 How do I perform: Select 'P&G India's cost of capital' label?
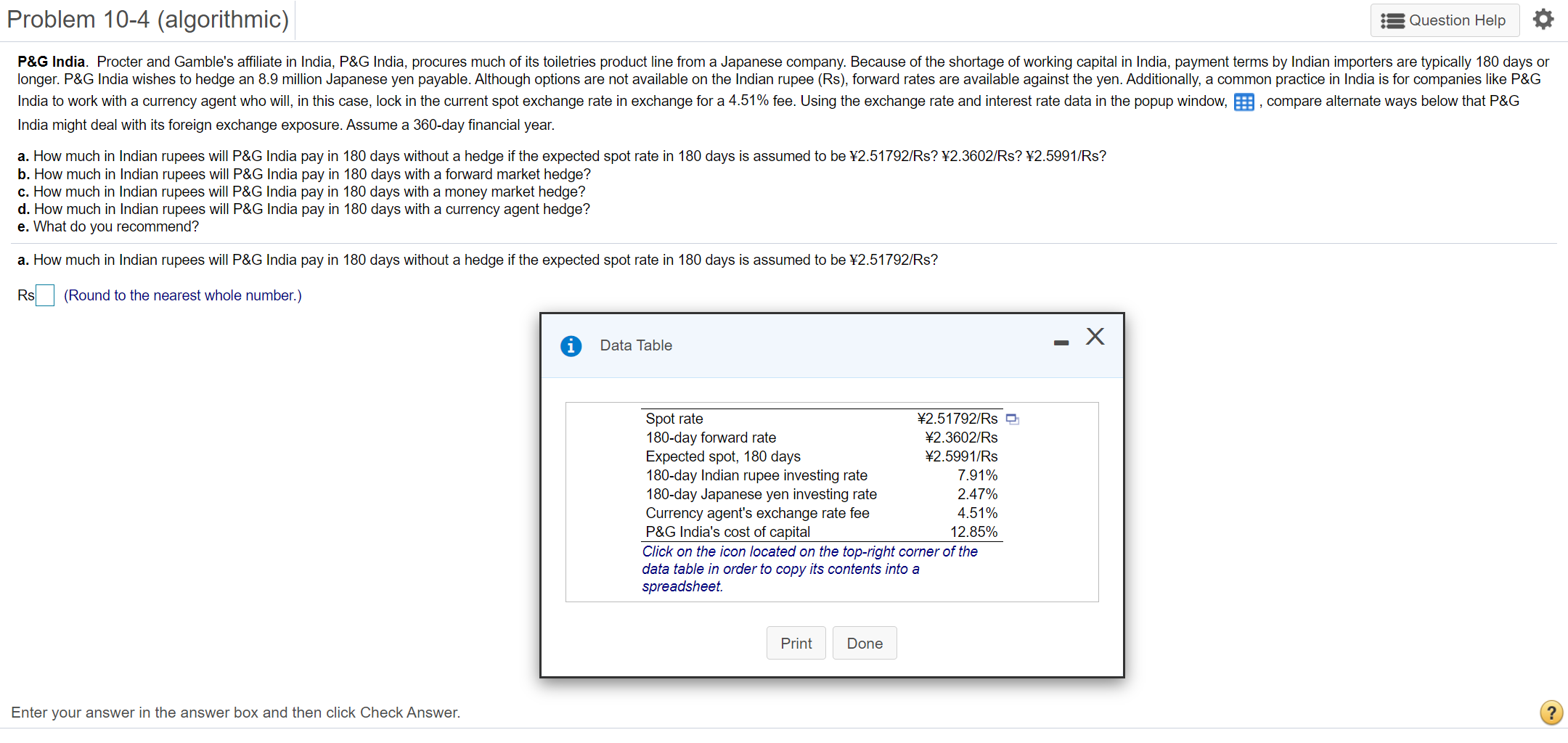click(728, 532)
